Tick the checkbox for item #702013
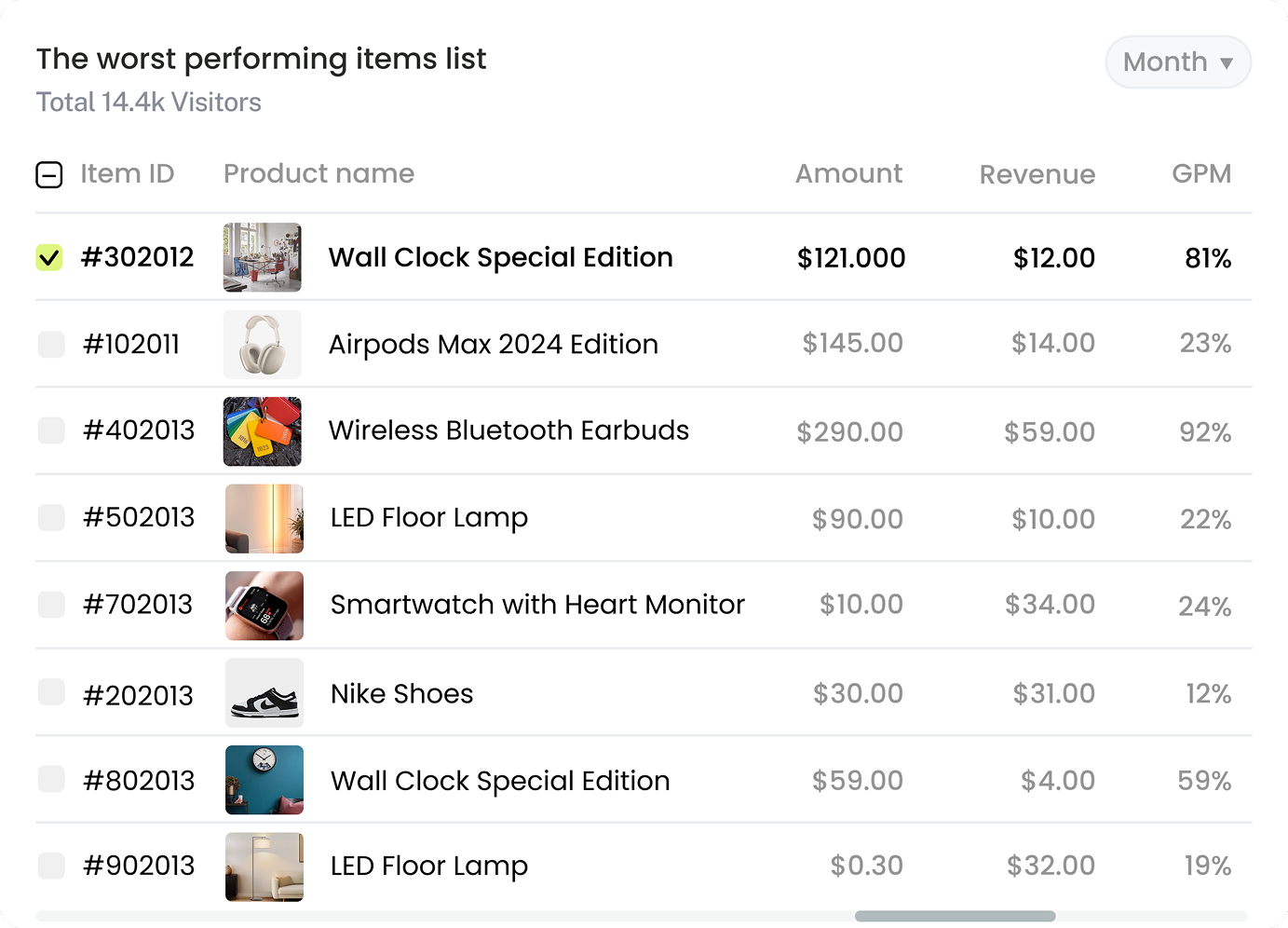Screen dimensions: 1288x928 click(51, 605)
